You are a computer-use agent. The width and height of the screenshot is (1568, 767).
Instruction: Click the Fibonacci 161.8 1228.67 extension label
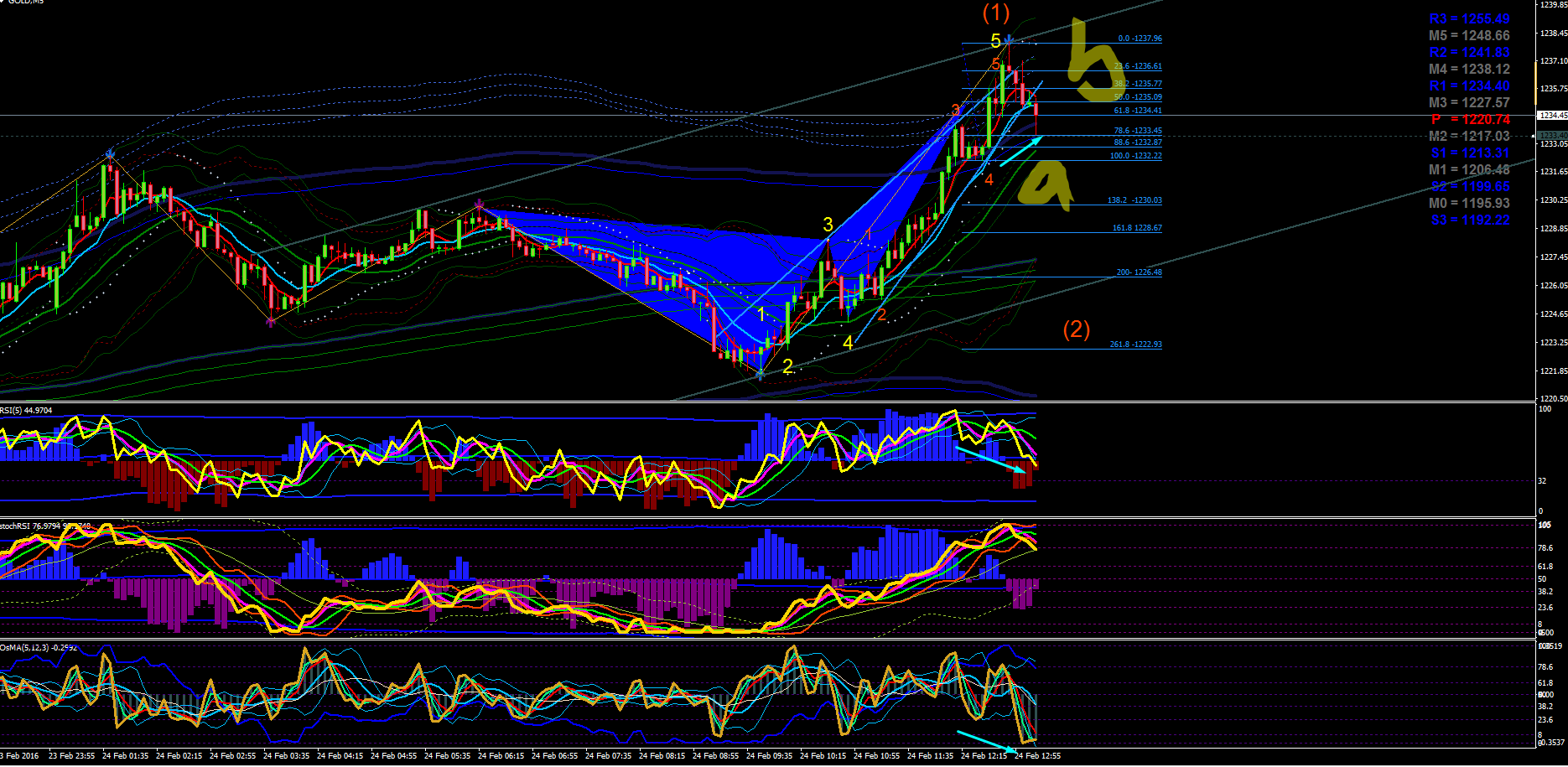tap(1137, 228)
